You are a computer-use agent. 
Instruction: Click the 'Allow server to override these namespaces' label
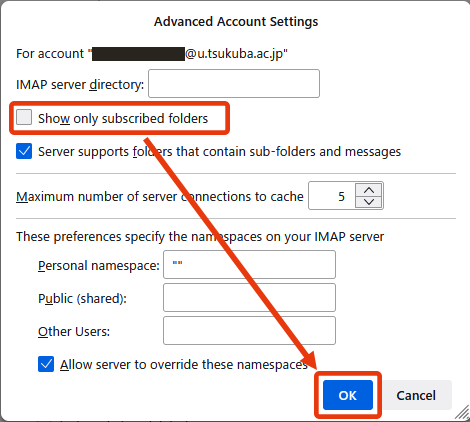tap(184, 364)
